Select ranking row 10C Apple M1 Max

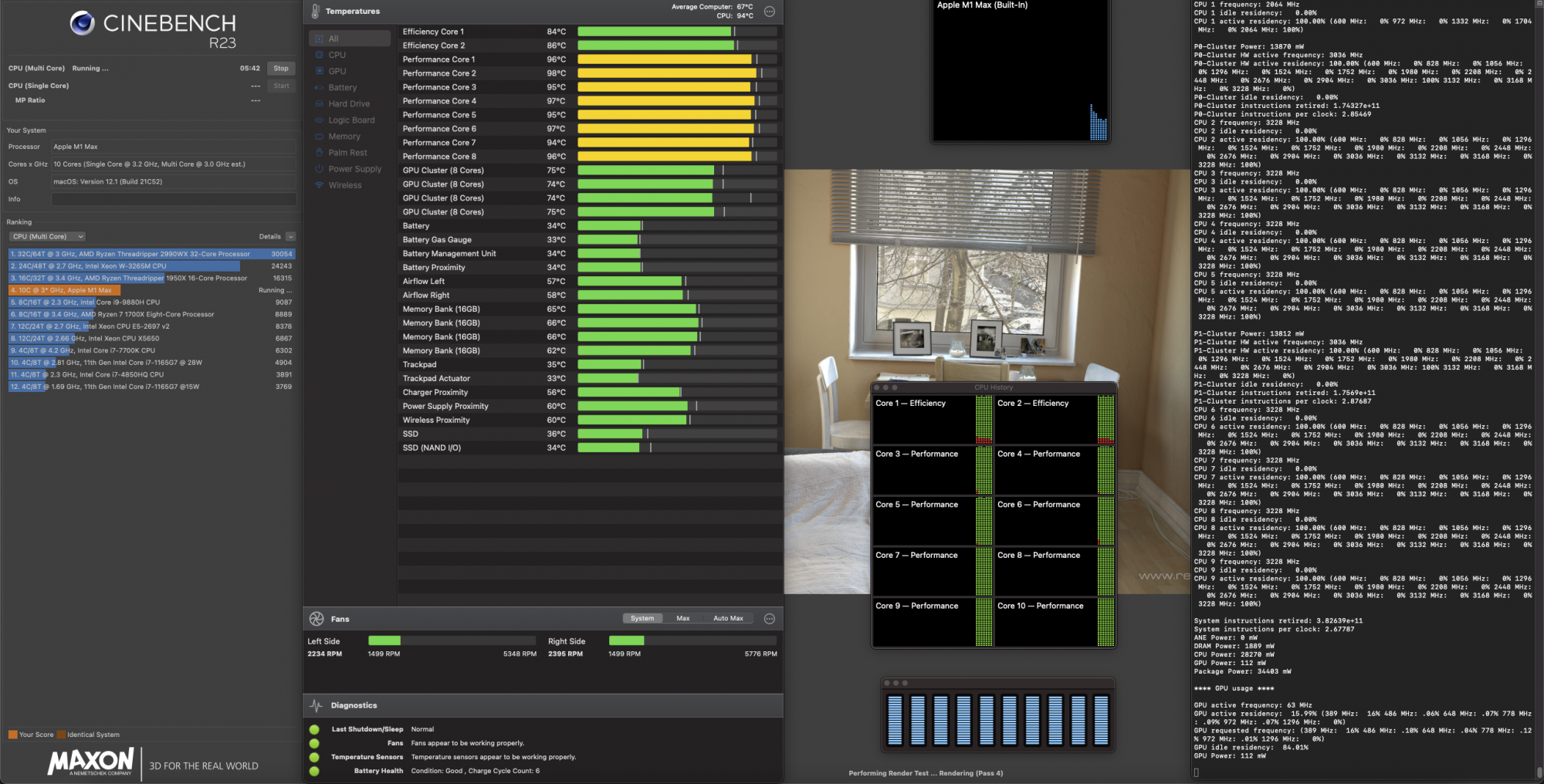pos(151,290)
